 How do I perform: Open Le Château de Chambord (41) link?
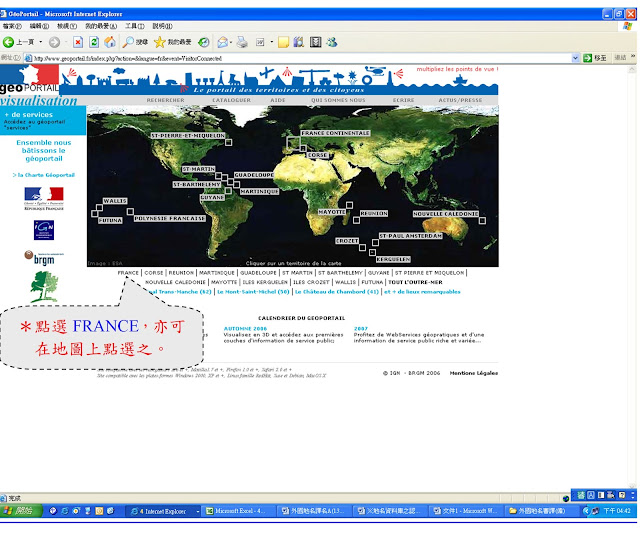point(337,292)
